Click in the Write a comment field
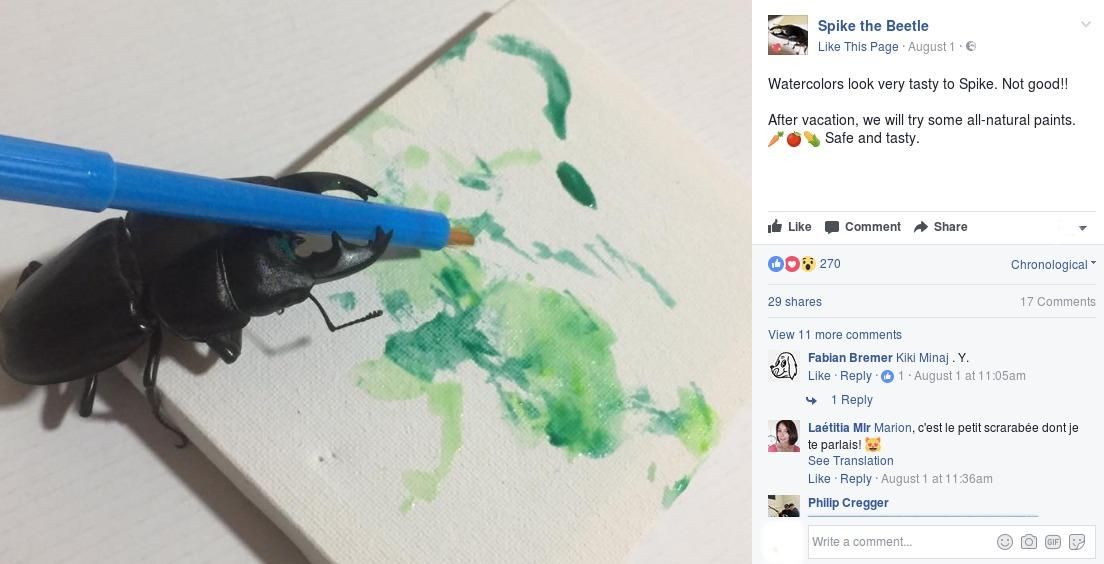 pyautogui.click(x=903, y=541)
